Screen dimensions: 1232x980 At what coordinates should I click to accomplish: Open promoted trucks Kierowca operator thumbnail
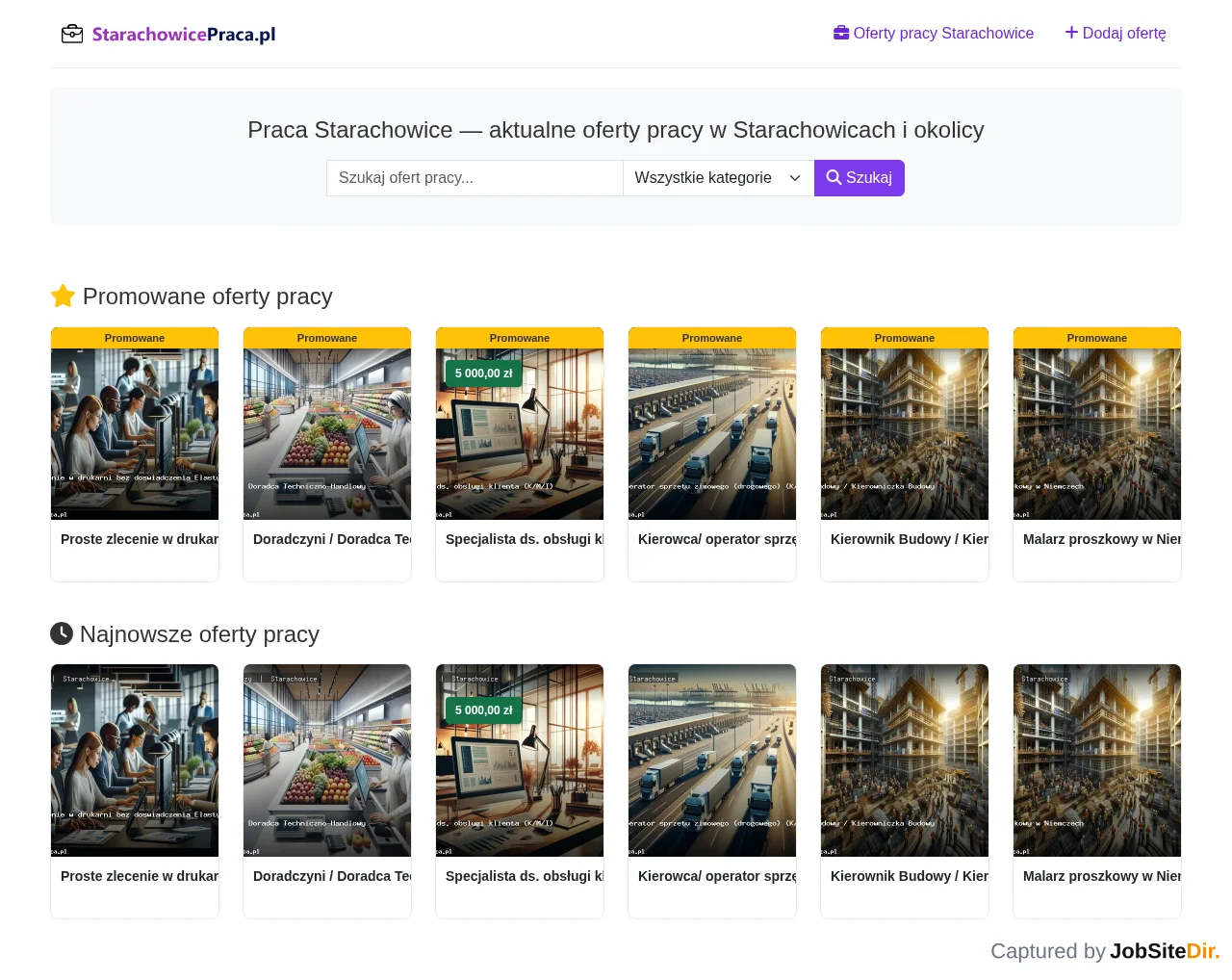tap(712, 434)
